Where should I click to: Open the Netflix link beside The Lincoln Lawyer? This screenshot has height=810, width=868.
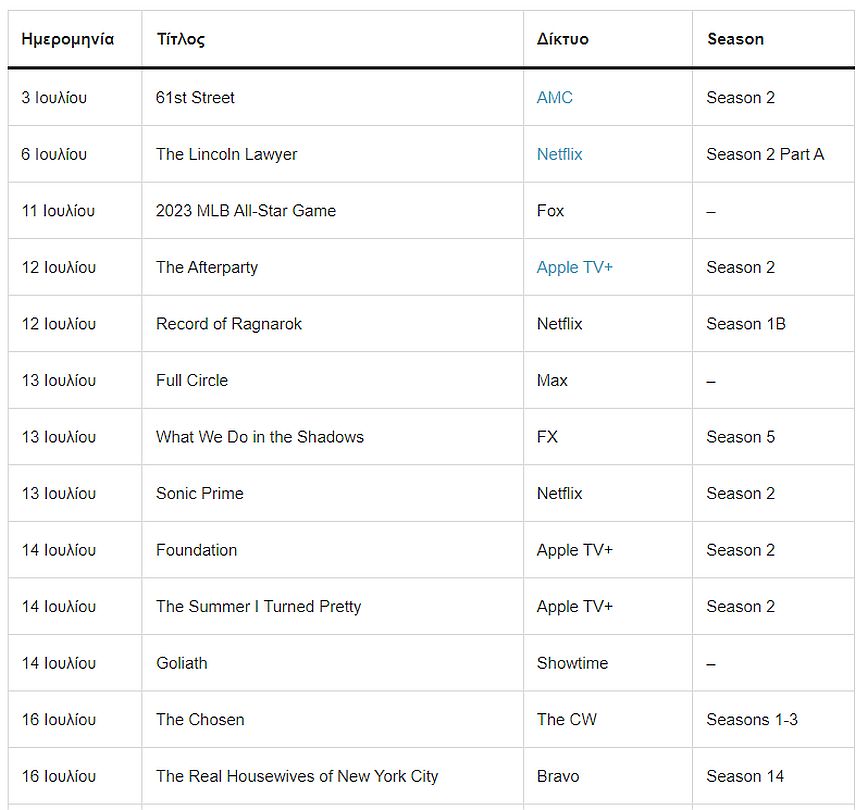coord(559,154)
